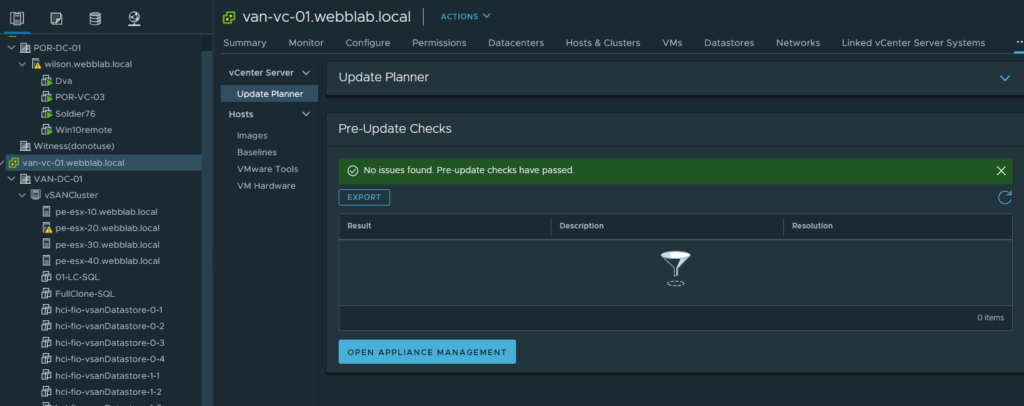Click the vSANCluster cluster icon

(36, 195)
